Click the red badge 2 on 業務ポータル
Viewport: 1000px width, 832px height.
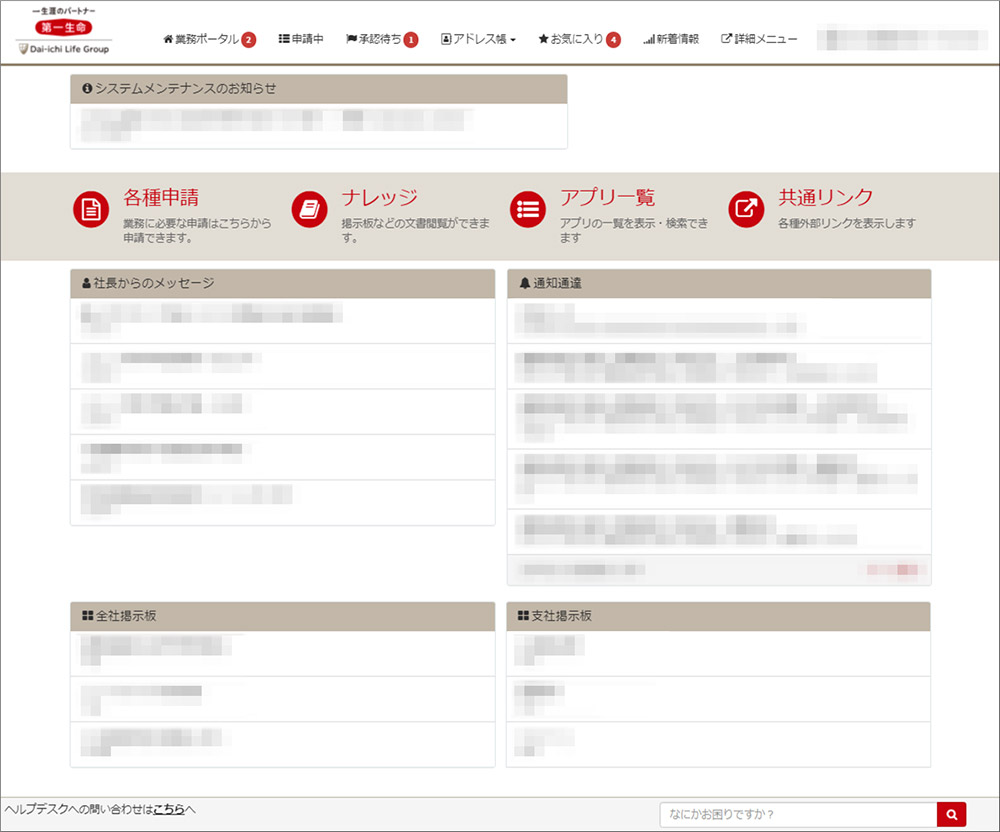(249, 40)
